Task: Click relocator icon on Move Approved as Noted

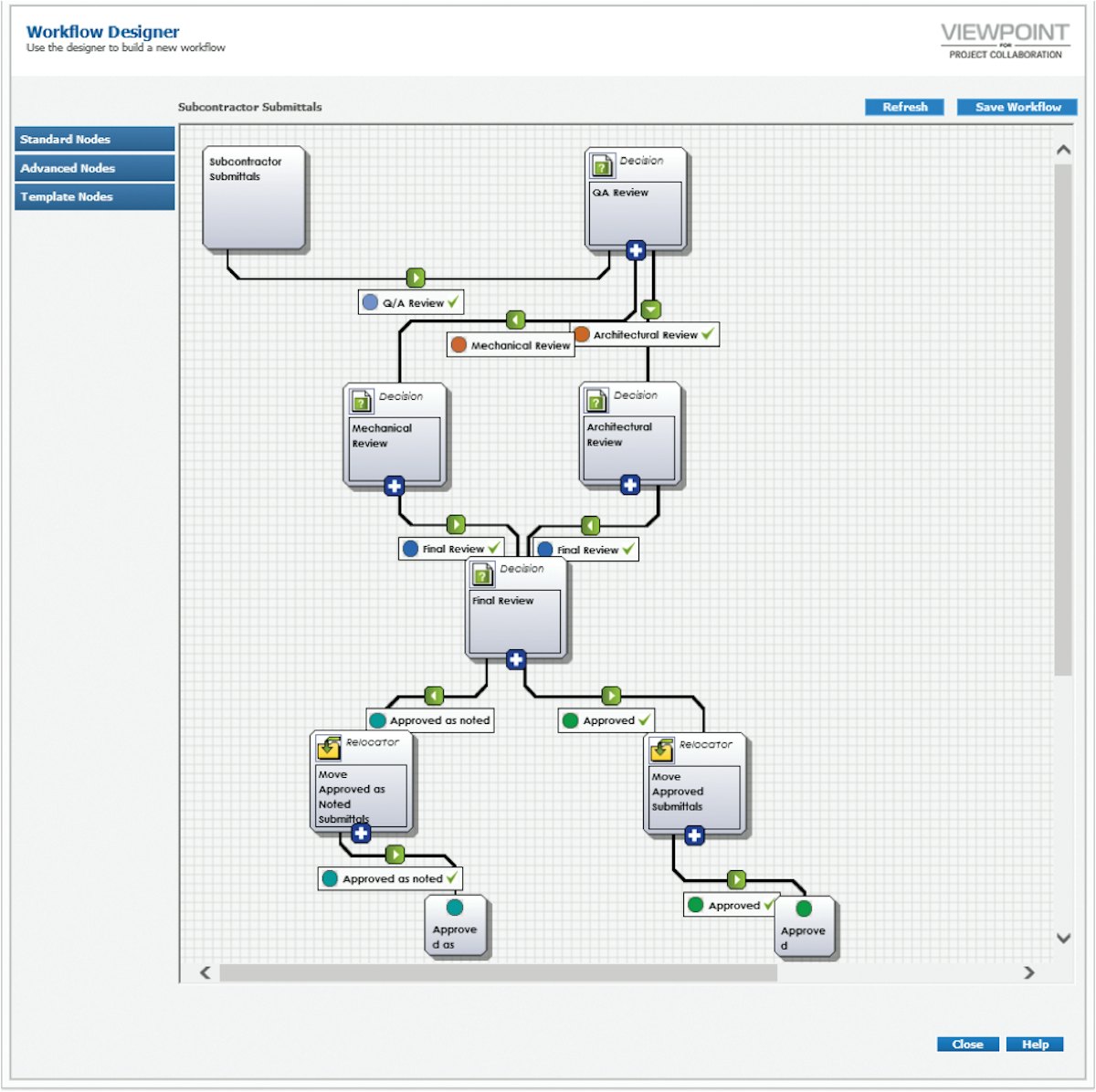Action: (329, 748)
